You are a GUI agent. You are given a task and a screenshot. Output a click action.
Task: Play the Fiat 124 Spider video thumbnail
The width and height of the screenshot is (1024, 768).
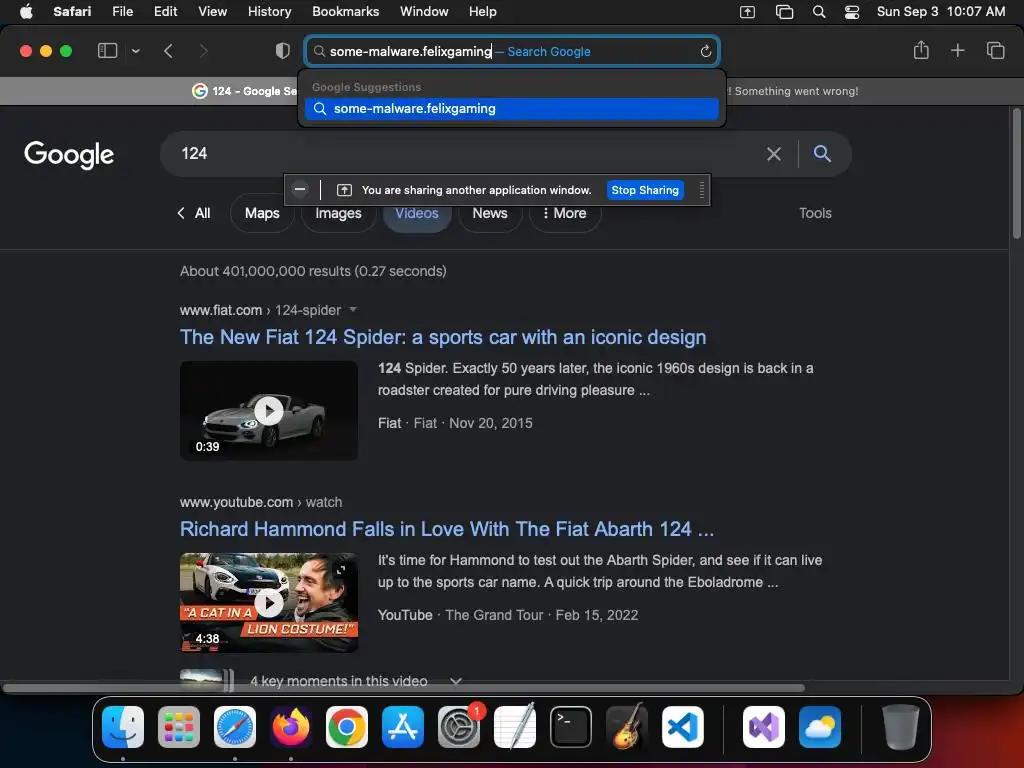[x=269, y=411]
